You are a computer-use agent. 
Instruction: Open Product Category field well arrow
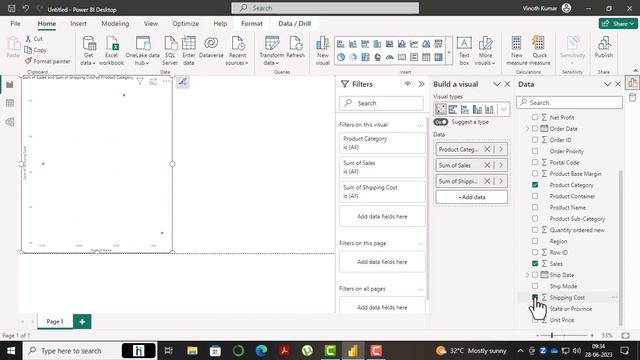(x=501, y=149)
